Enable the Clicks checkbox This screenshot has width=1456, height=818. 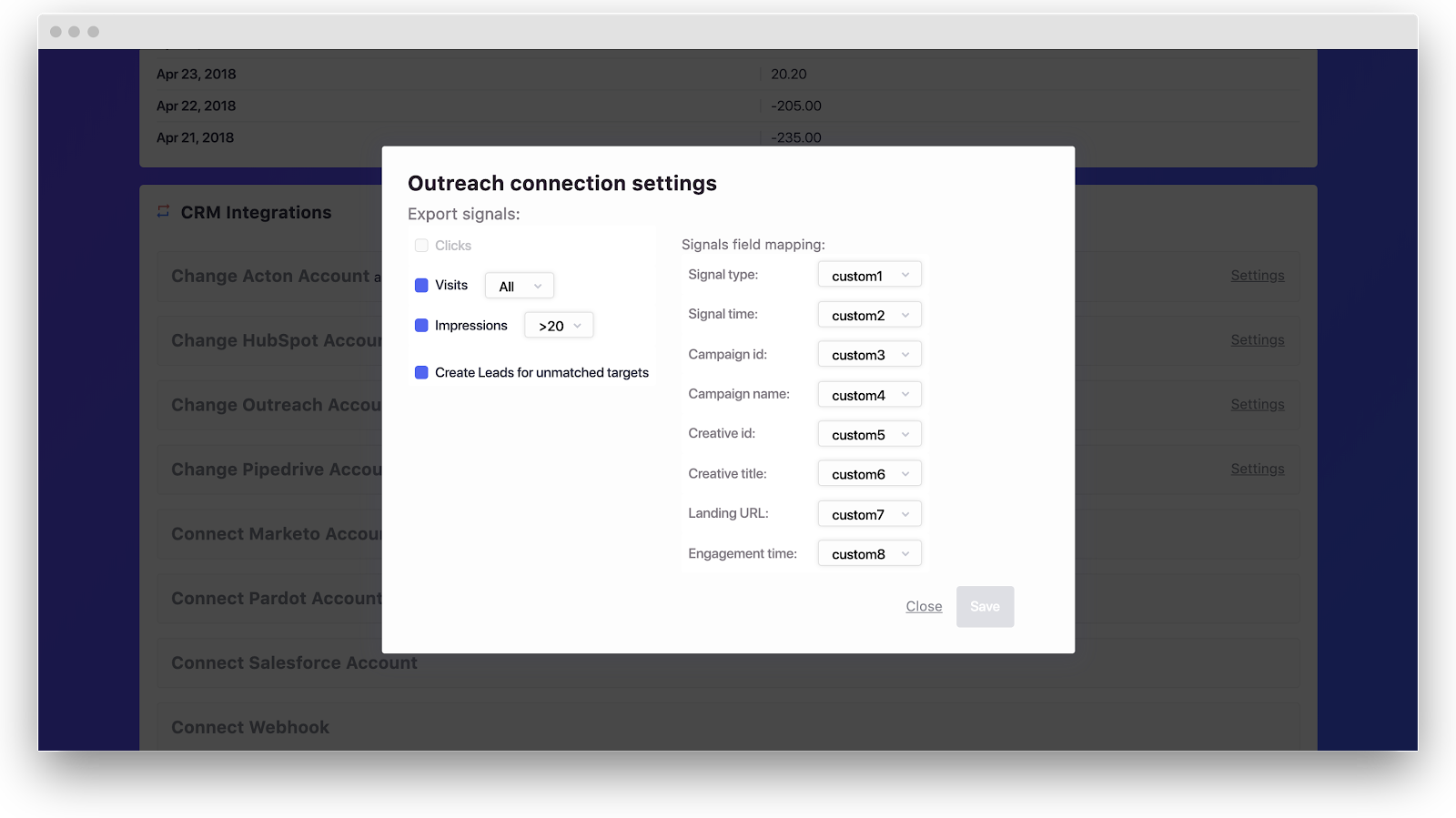(x=421, y=246)
